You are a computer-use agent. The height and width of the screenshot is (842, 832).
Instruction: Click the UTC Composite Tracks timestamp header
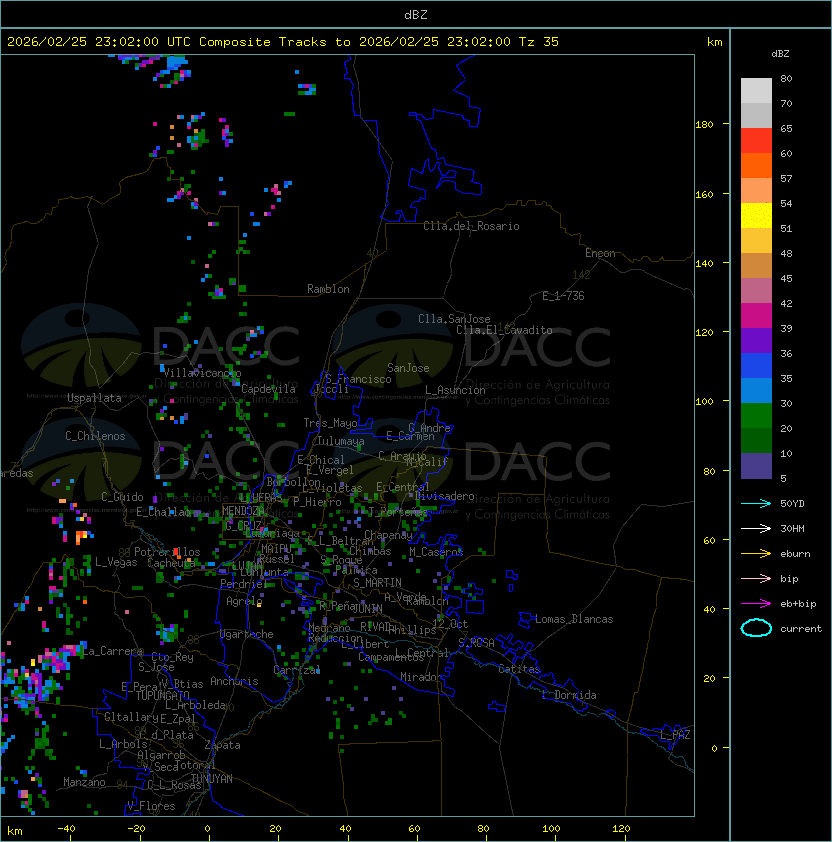[x=283, y=42]
